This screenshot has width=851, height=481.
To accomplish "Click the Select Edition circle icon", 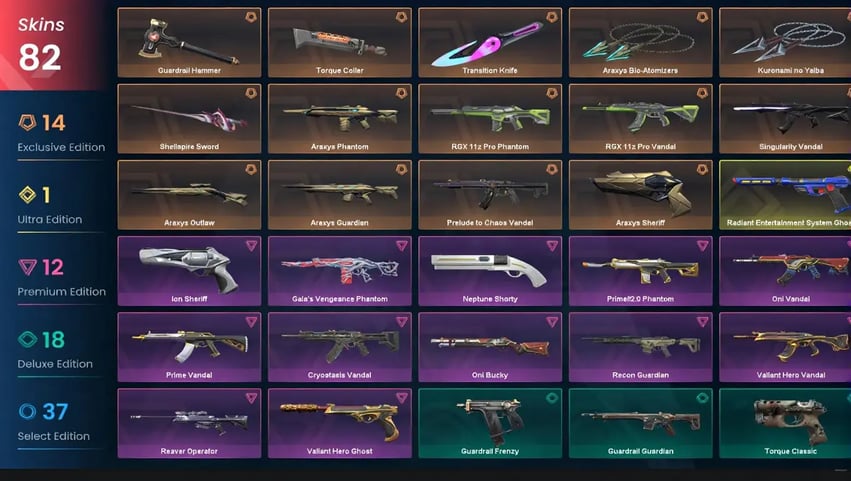I will coord(27,411).
